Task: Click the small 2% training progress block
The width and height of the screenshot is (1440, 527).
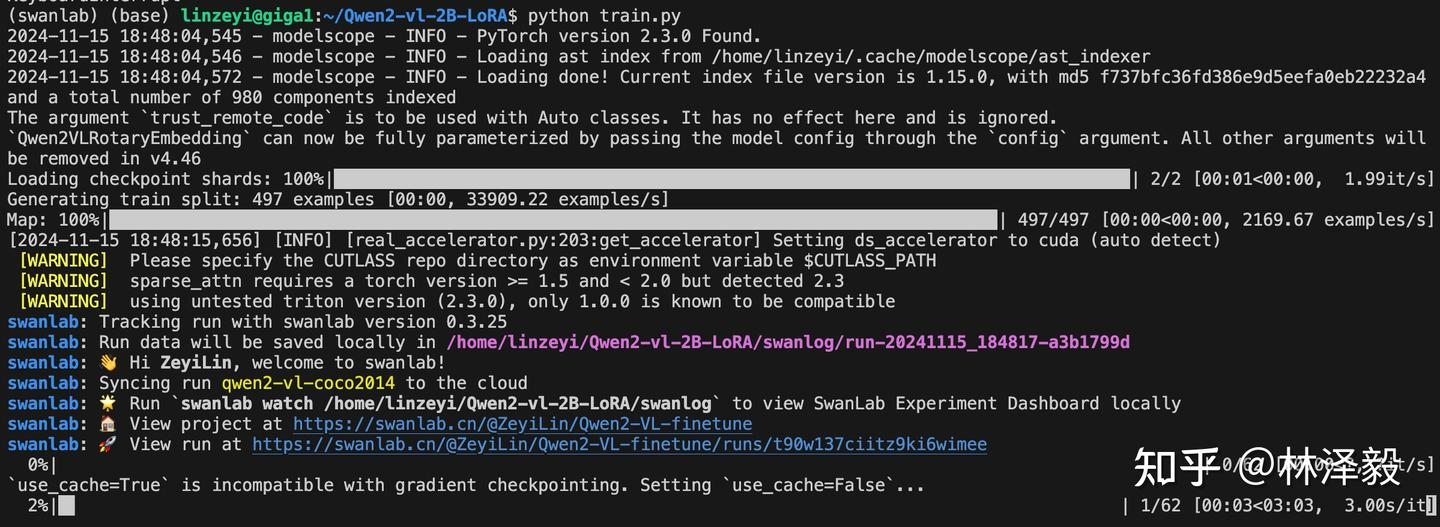Action: [x=66, y=507]
